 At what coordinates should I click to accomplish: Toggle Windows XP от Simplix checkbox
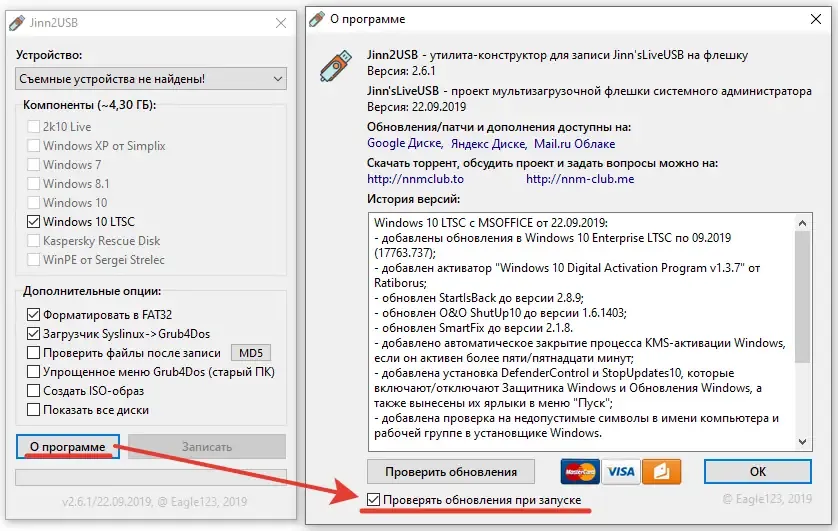[33, 145]
